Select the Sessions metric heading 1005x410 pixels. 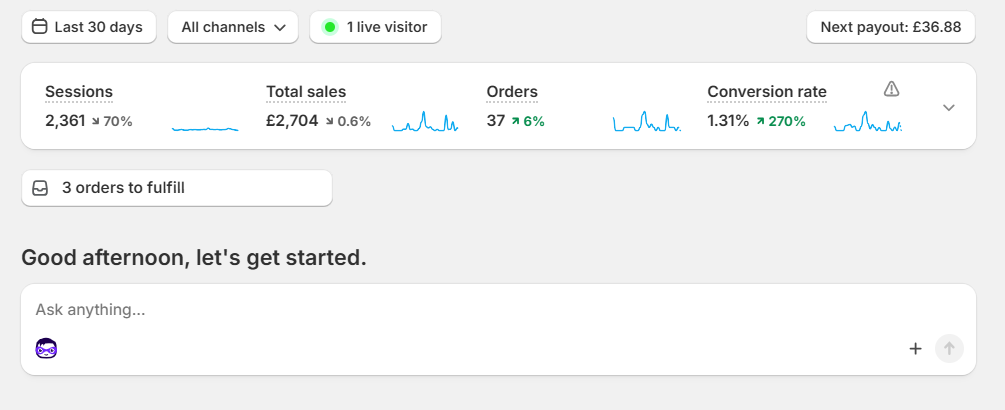[x=79, y=92]
